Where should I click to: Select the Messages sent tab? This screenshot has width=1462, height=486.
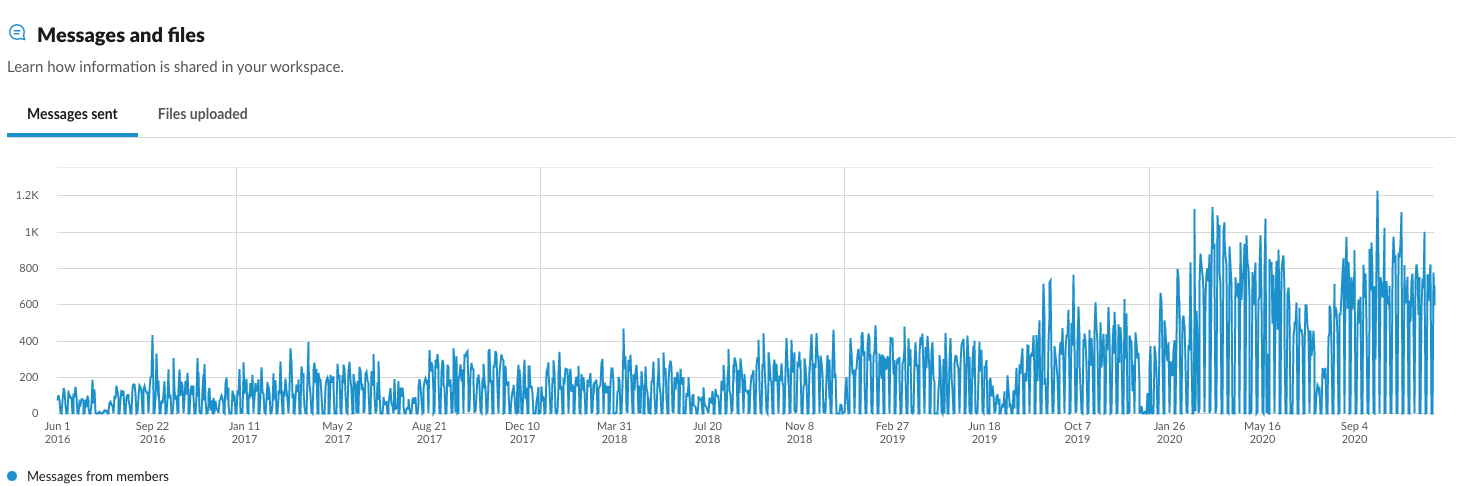pyautogui.click(x=72, y=114)
